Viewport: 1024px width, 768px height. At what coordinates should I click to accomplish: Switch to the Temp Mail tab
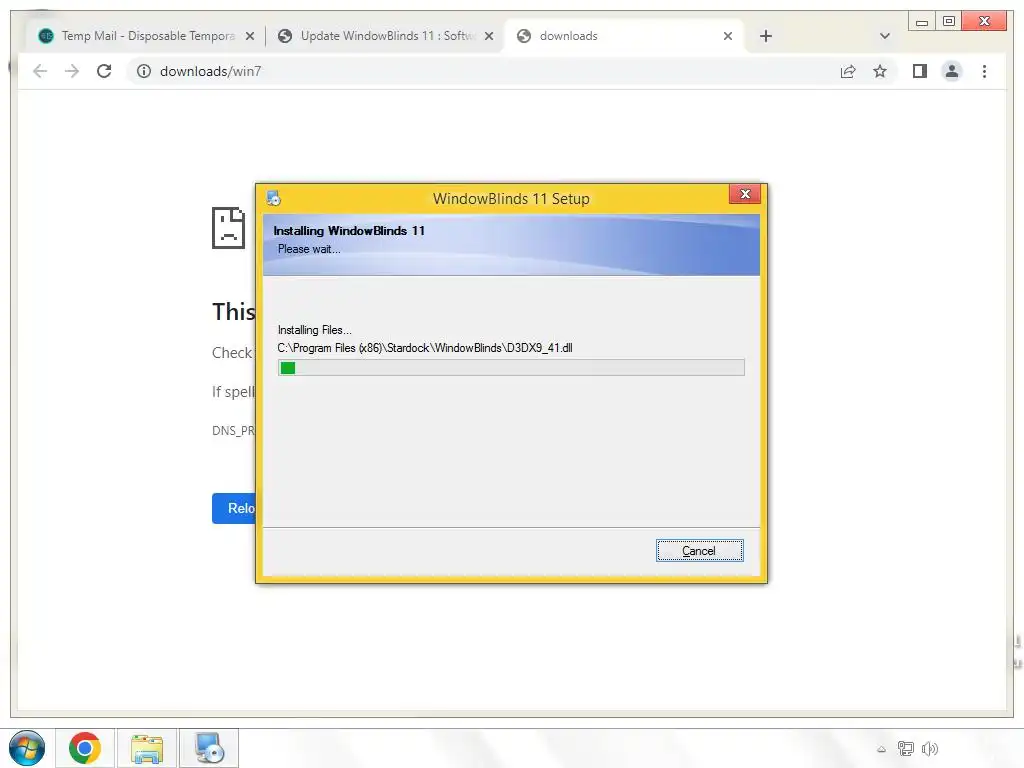(147, 36)
